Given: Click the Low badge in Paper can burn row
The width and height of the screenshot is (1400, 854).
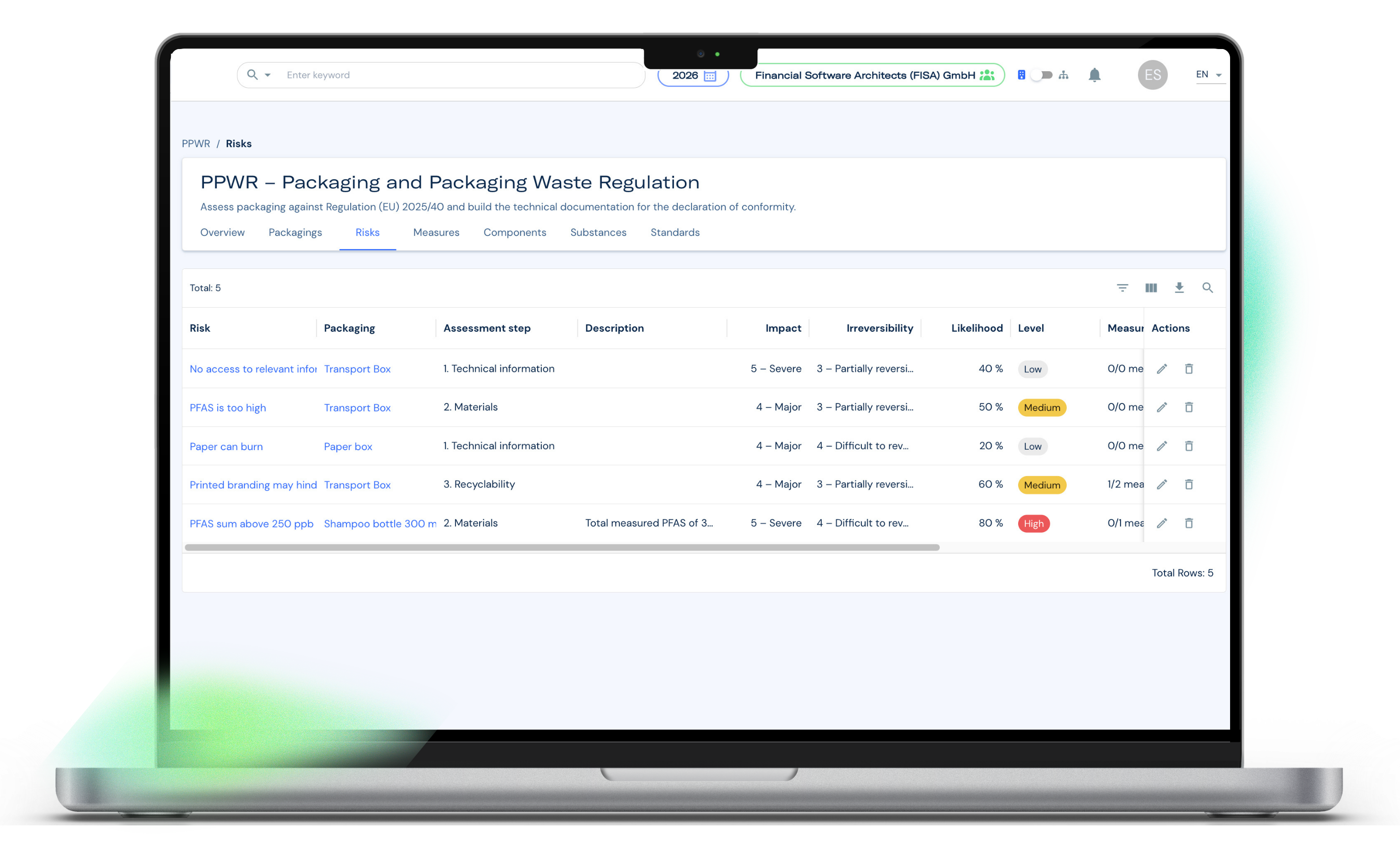Looking at the screenshot, I should (x=1032, y=446).
